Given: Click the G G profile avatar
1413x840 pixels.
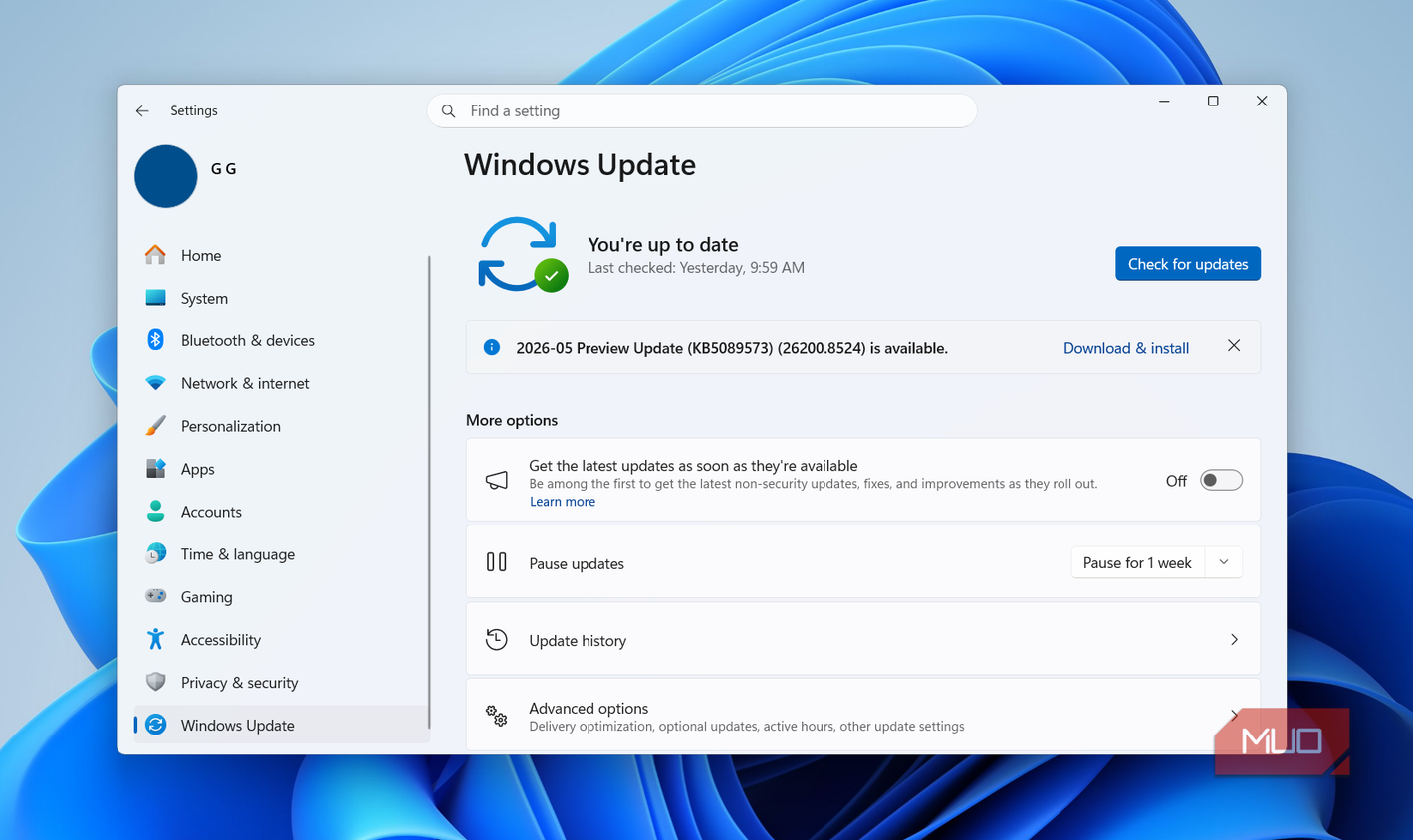Looking at the screenshot, I should coord(166,176).
